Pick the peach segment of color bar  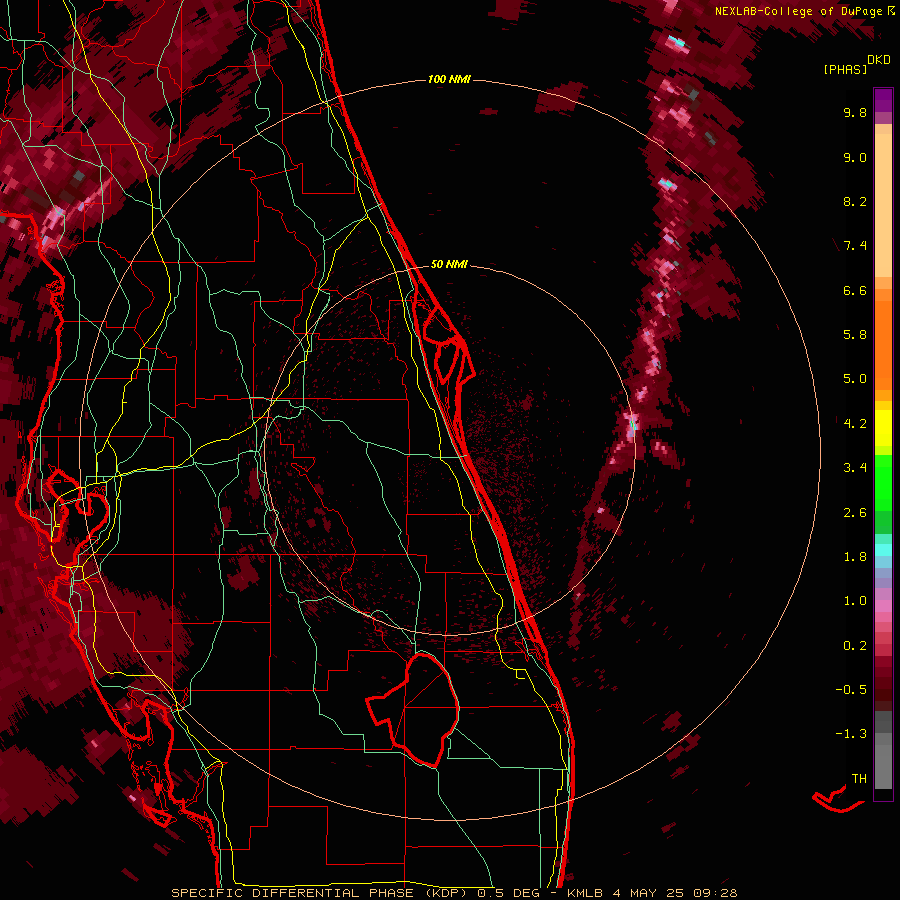[x=883, y=201]
